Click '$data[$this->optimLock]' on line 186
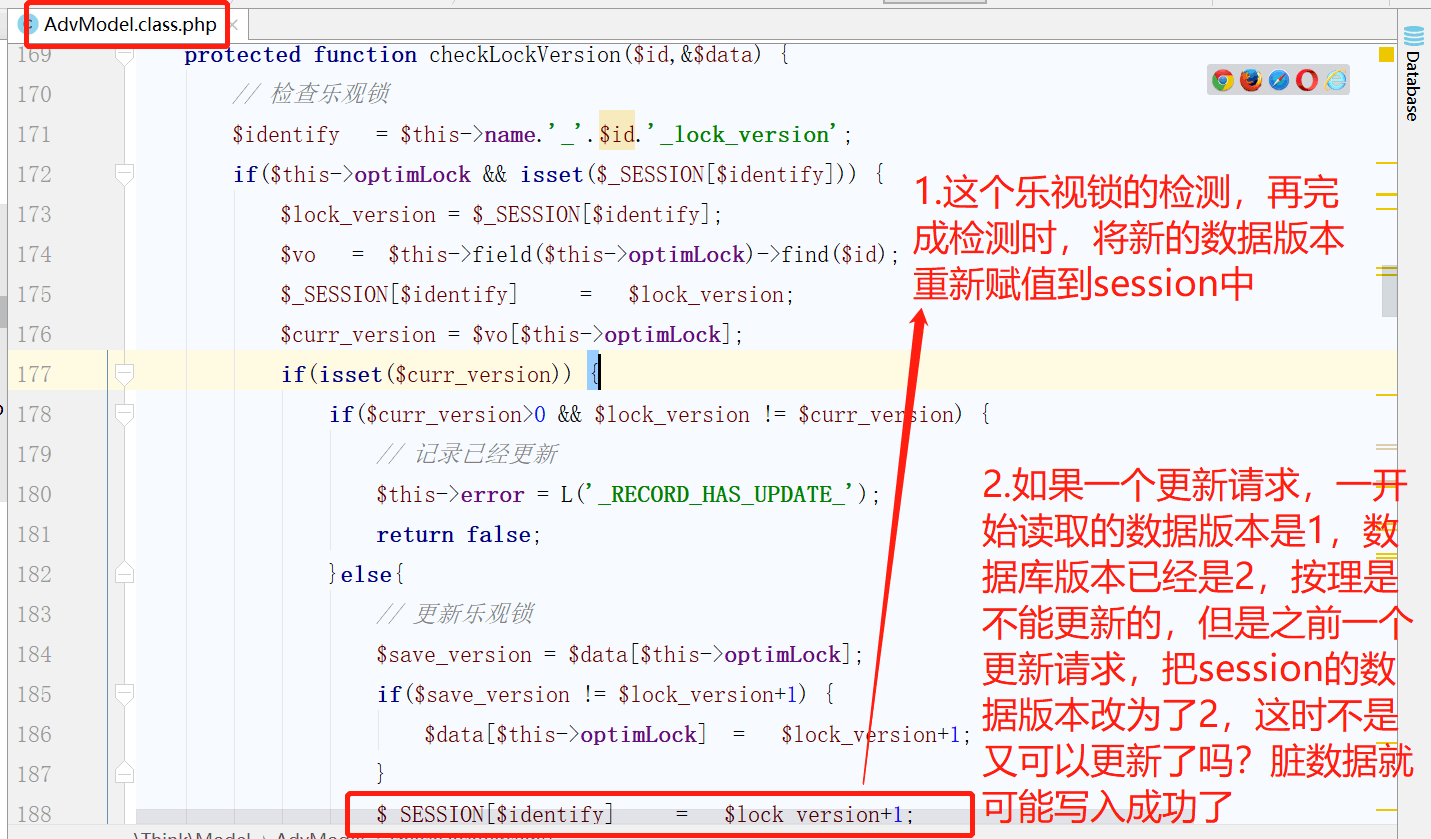Viewport: 1431px width, 839px height. tap(565, 734)
